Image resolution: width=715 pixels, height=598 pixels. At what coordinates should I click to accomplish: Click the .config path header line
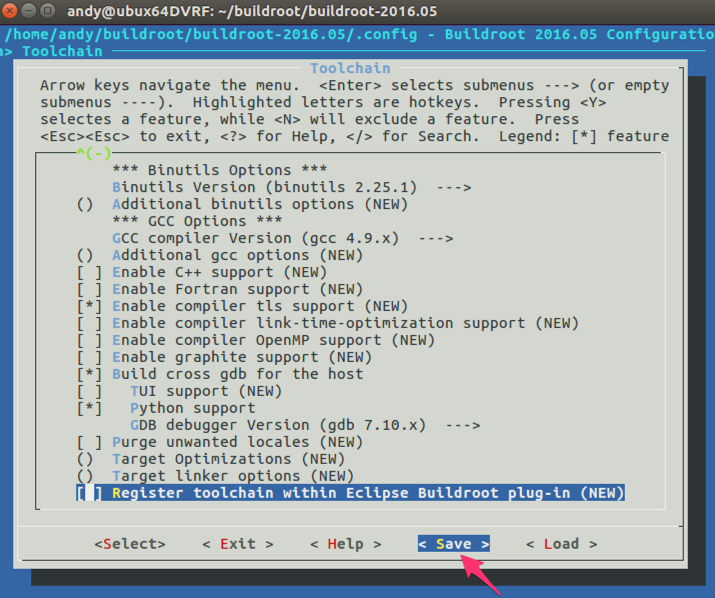pos(358,35)
